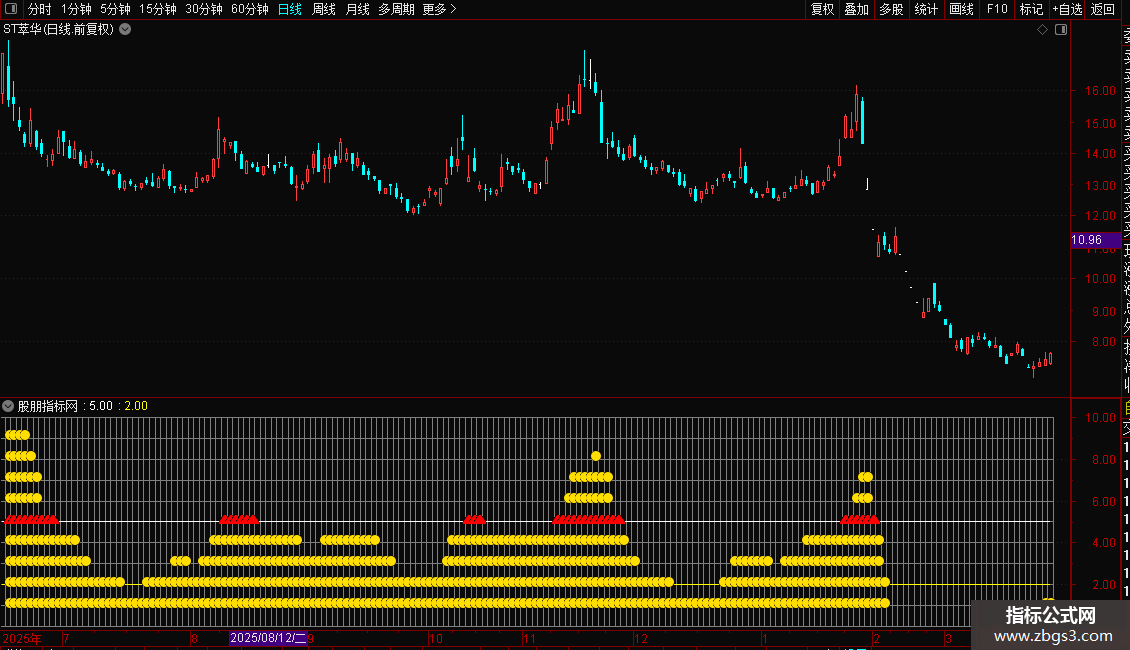
Task: Click the diamond icon above the price axis
Action: [1042, 30]
